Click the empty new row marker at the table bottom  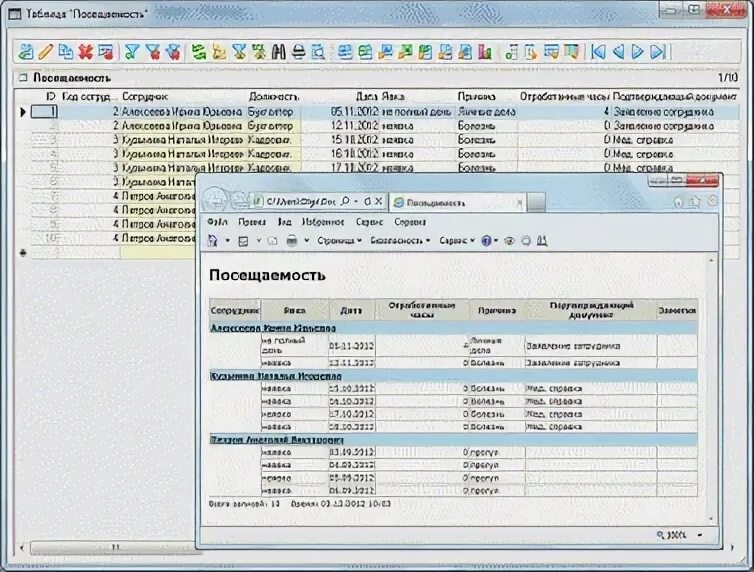click(23, 252)
